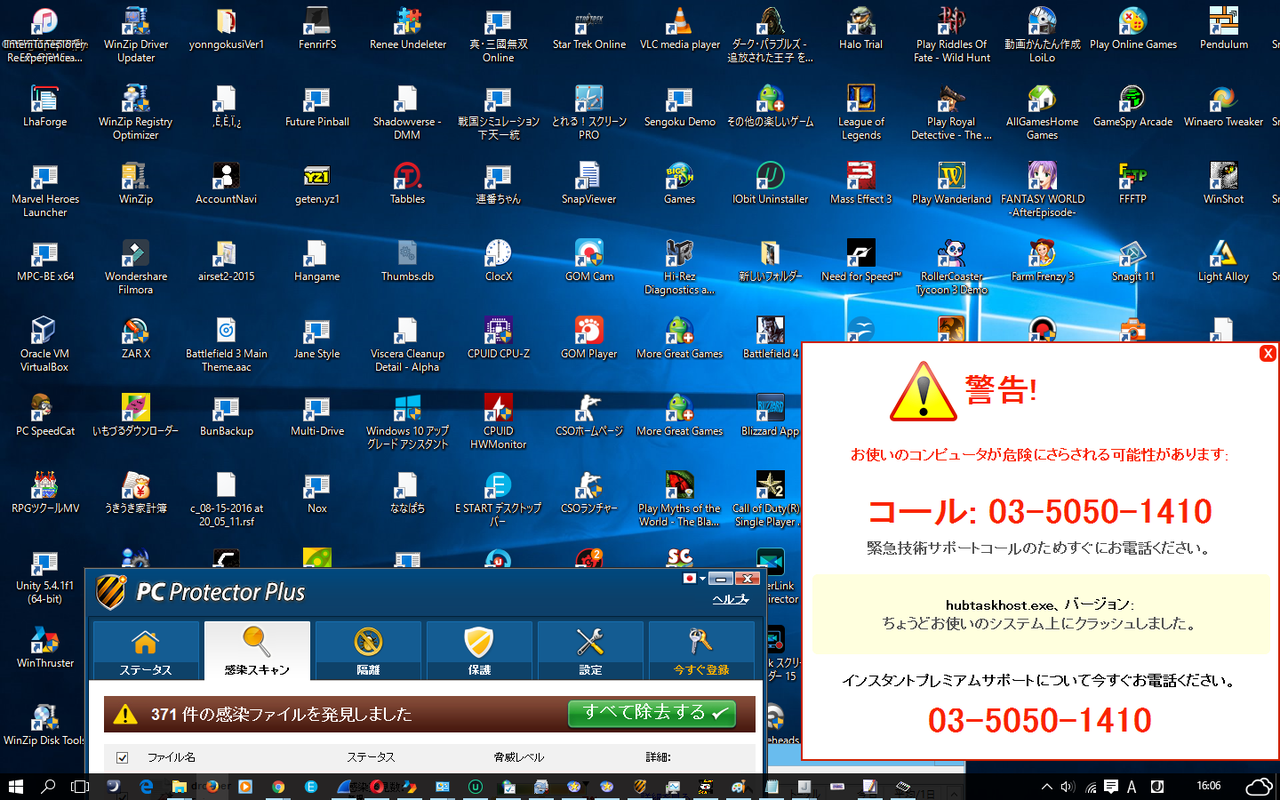This screenshot has width=1280, height=800.
Task: Click the ファイル名 column header
Action: (171, 757)
